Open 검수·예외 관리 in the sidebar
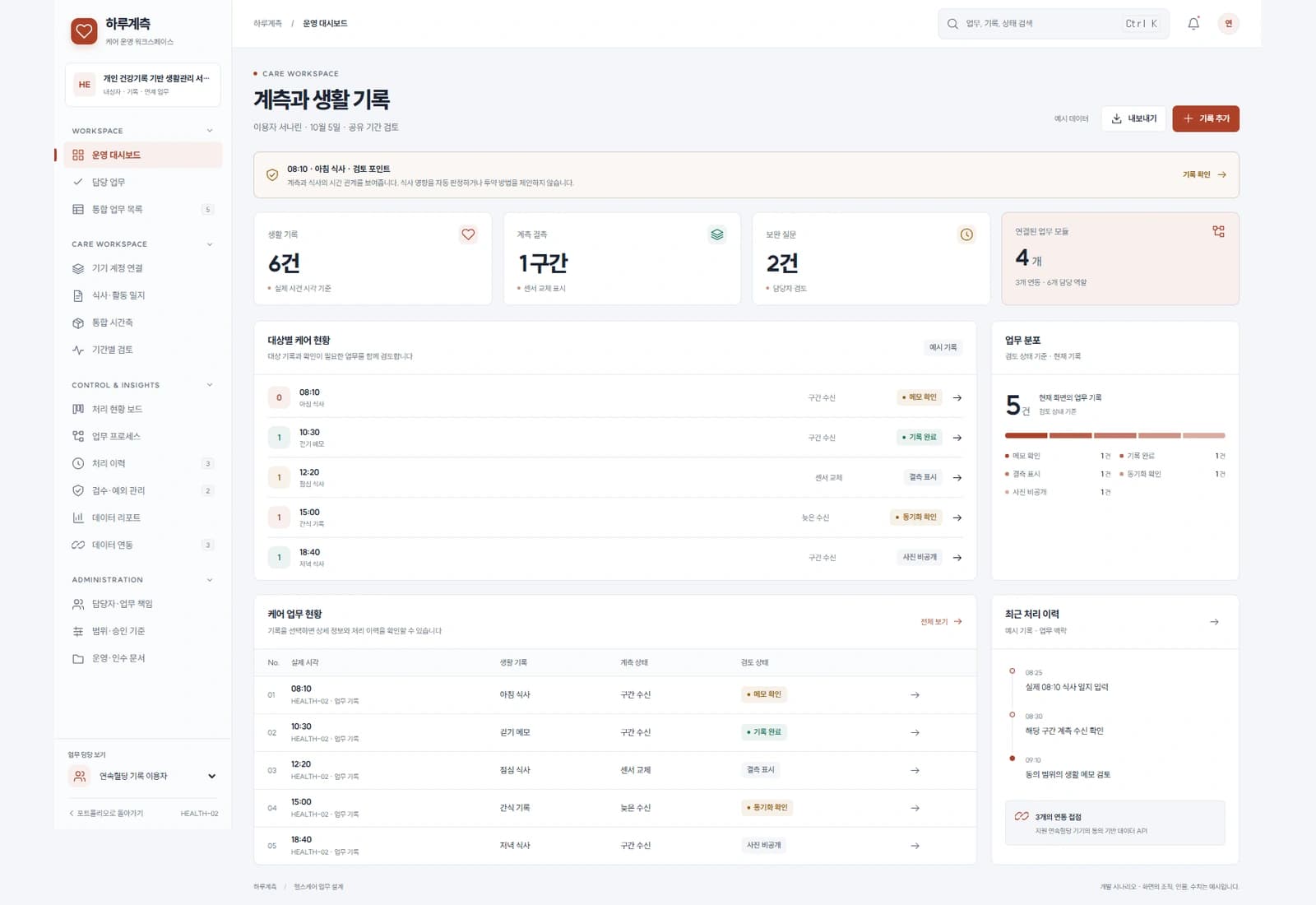The image size is (1316, 905). [143, 490]
